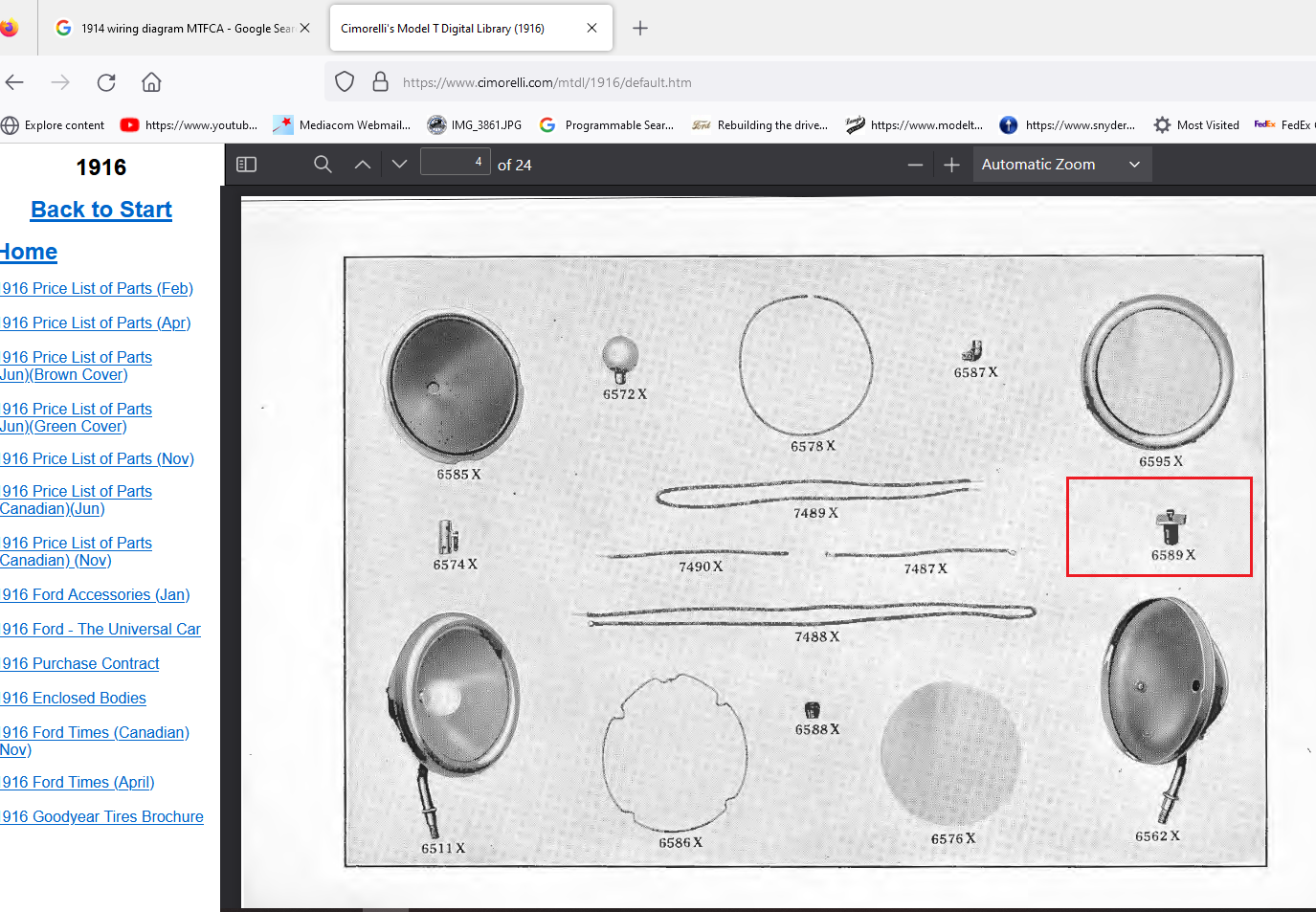Image resolution: width=1316 pixels, height=912 pixels.
Task: Open a new browser tab
Action: tap(640, 29)
